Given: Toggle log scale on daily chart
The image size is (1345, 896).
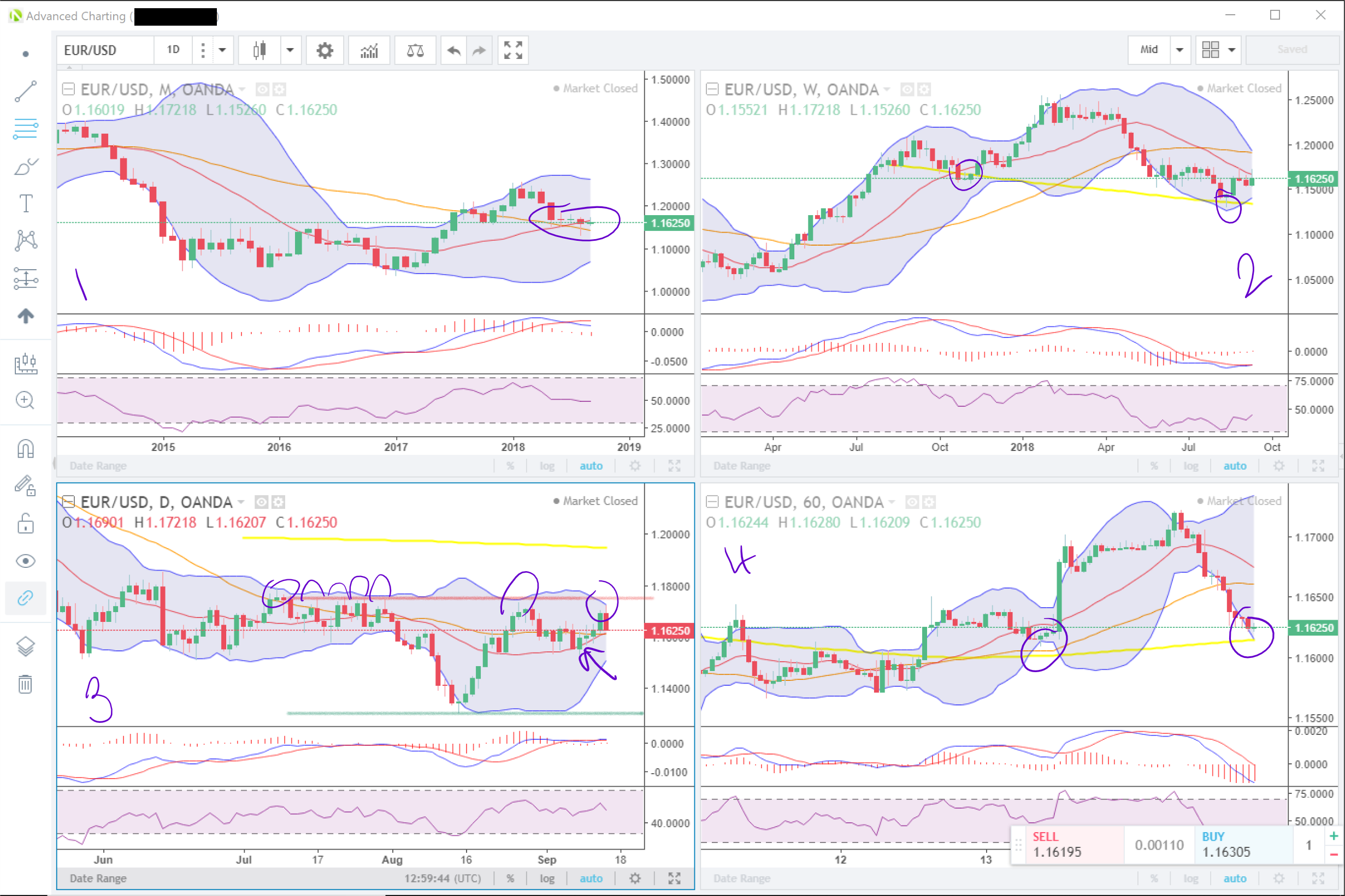Looking at the screenshot, I should click(x=546, y=879).
